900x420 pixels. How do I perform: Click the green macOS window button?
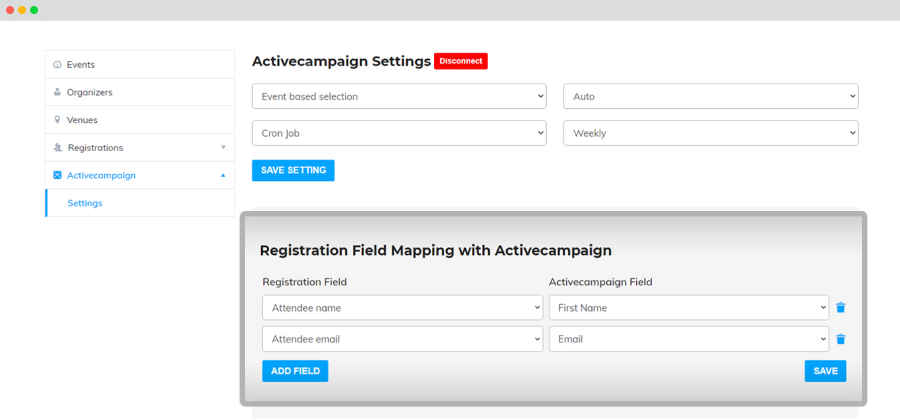tap(34, 10)
